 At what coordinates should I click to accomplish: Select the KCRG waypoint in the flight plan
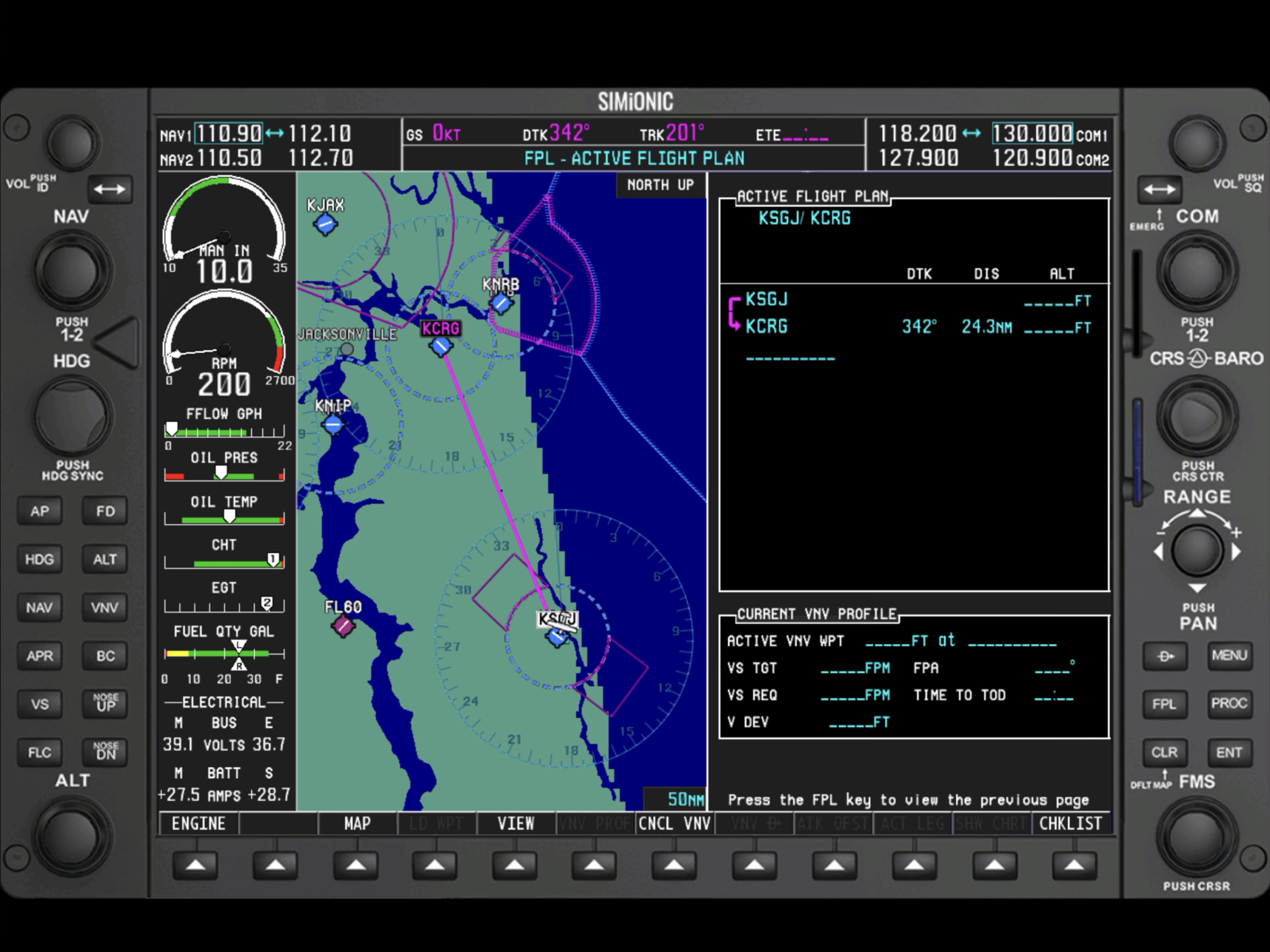coord(766,326)
